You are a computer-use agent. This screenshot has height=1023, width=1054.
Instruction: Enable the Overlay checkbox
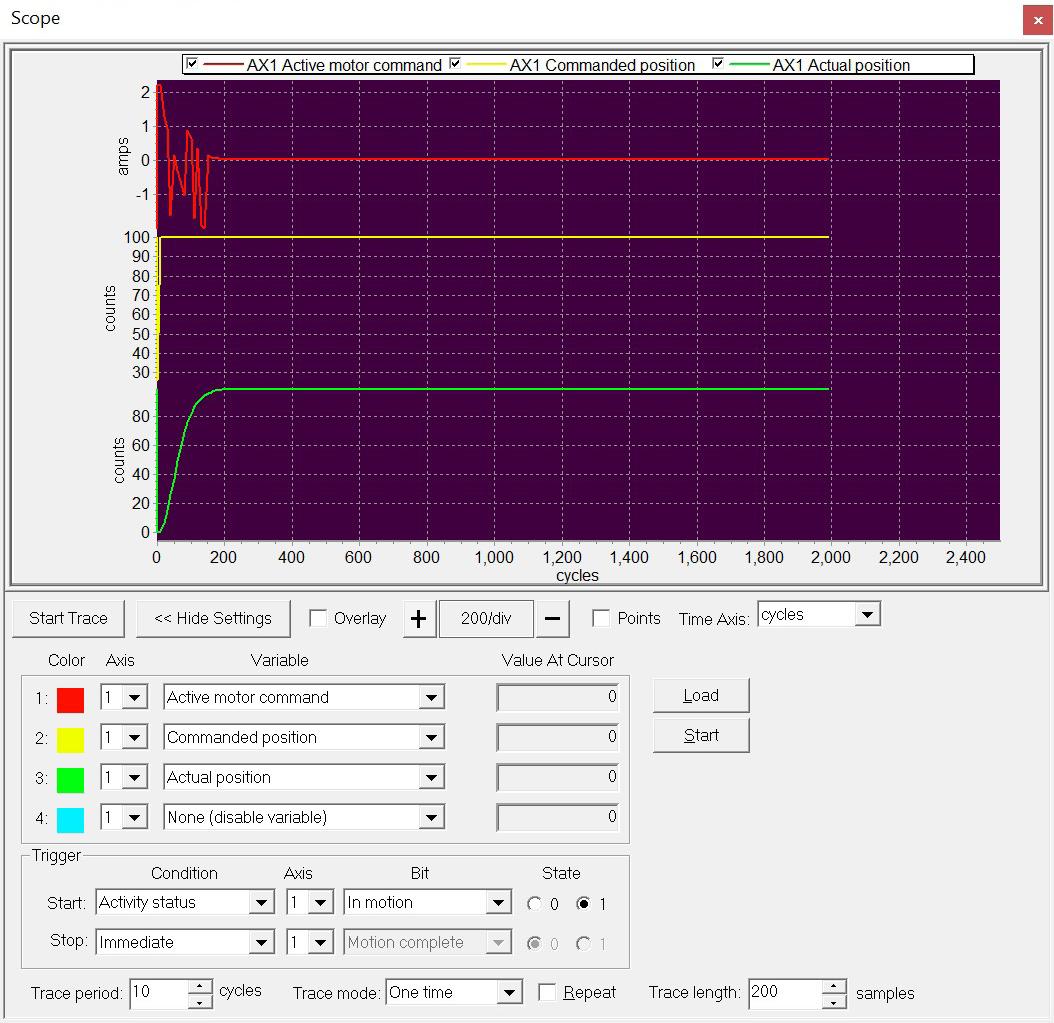click(x=318, y=618)
